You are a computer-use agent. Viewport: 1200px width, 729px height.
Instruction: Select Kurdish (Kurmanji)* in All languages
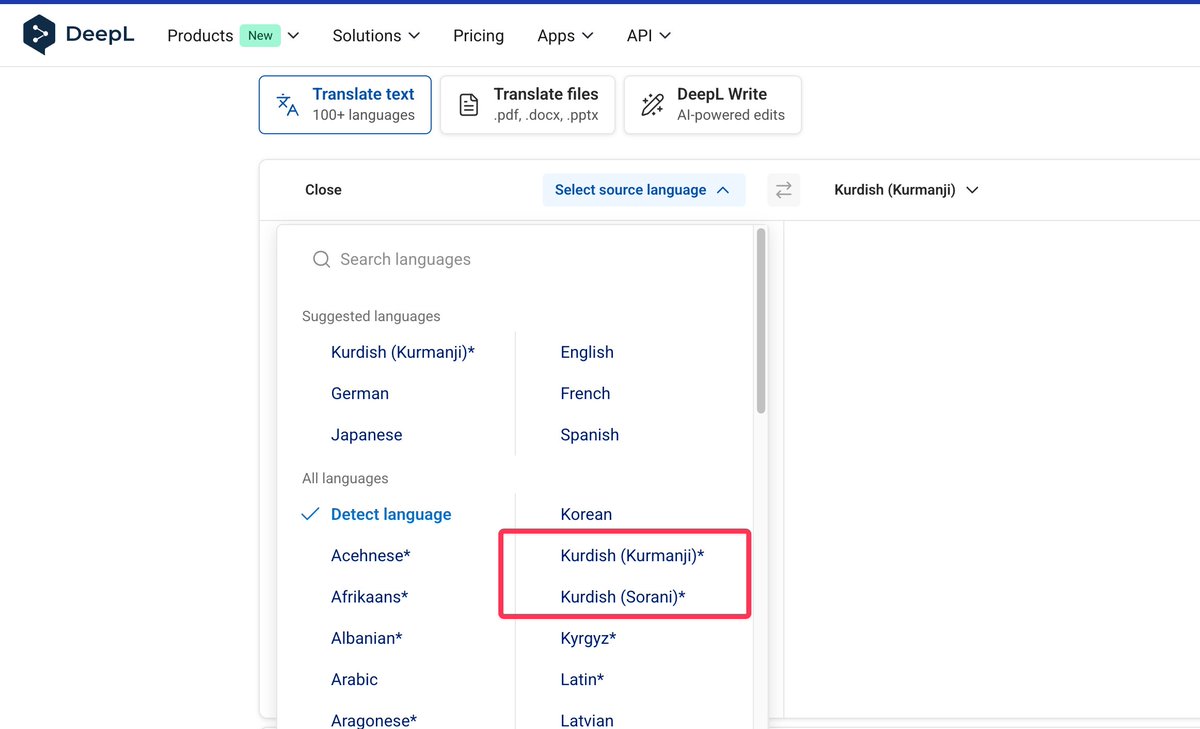pos(632,555)
